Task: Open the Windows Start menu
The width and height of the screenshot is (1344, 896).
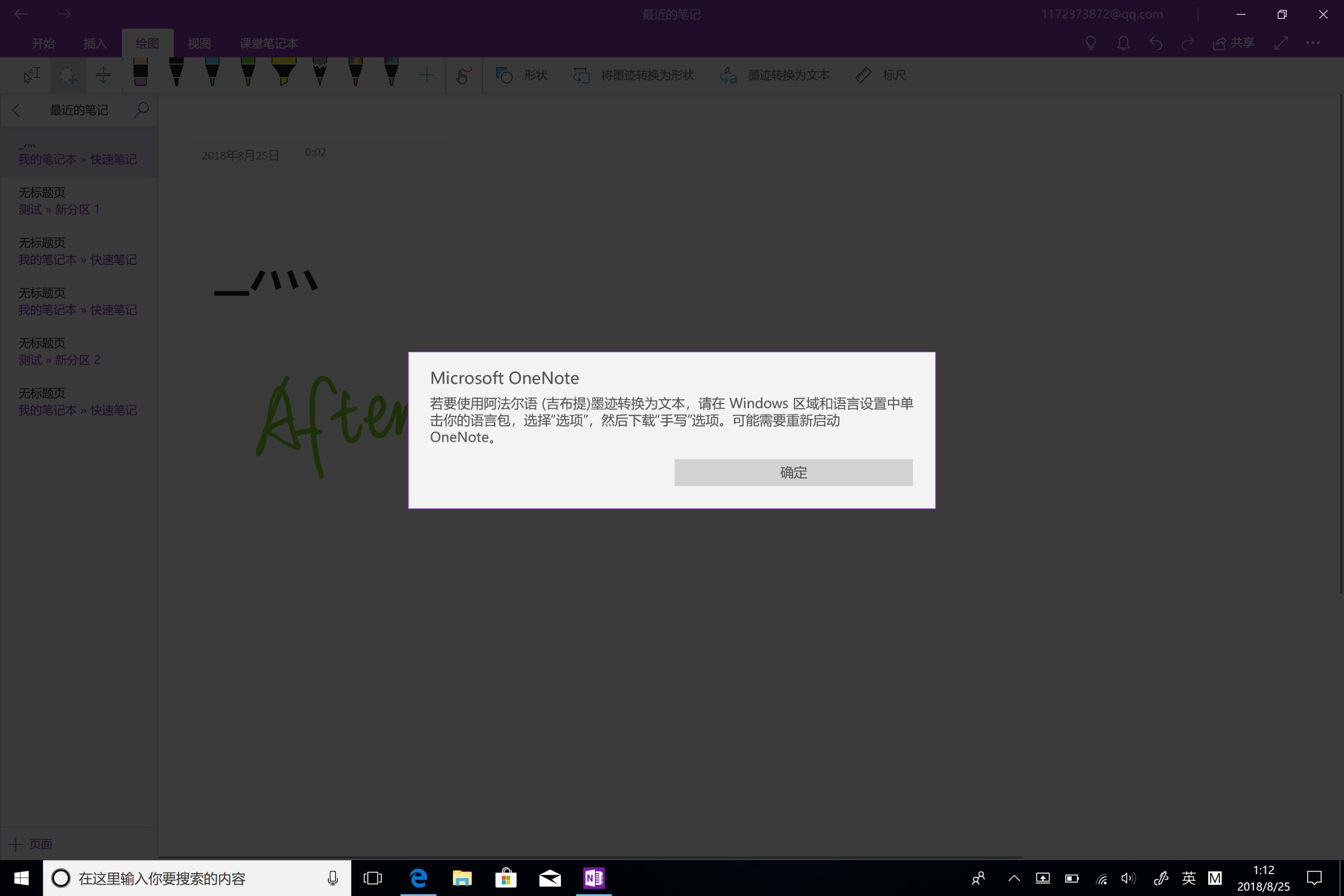Action: pos(21,878)
